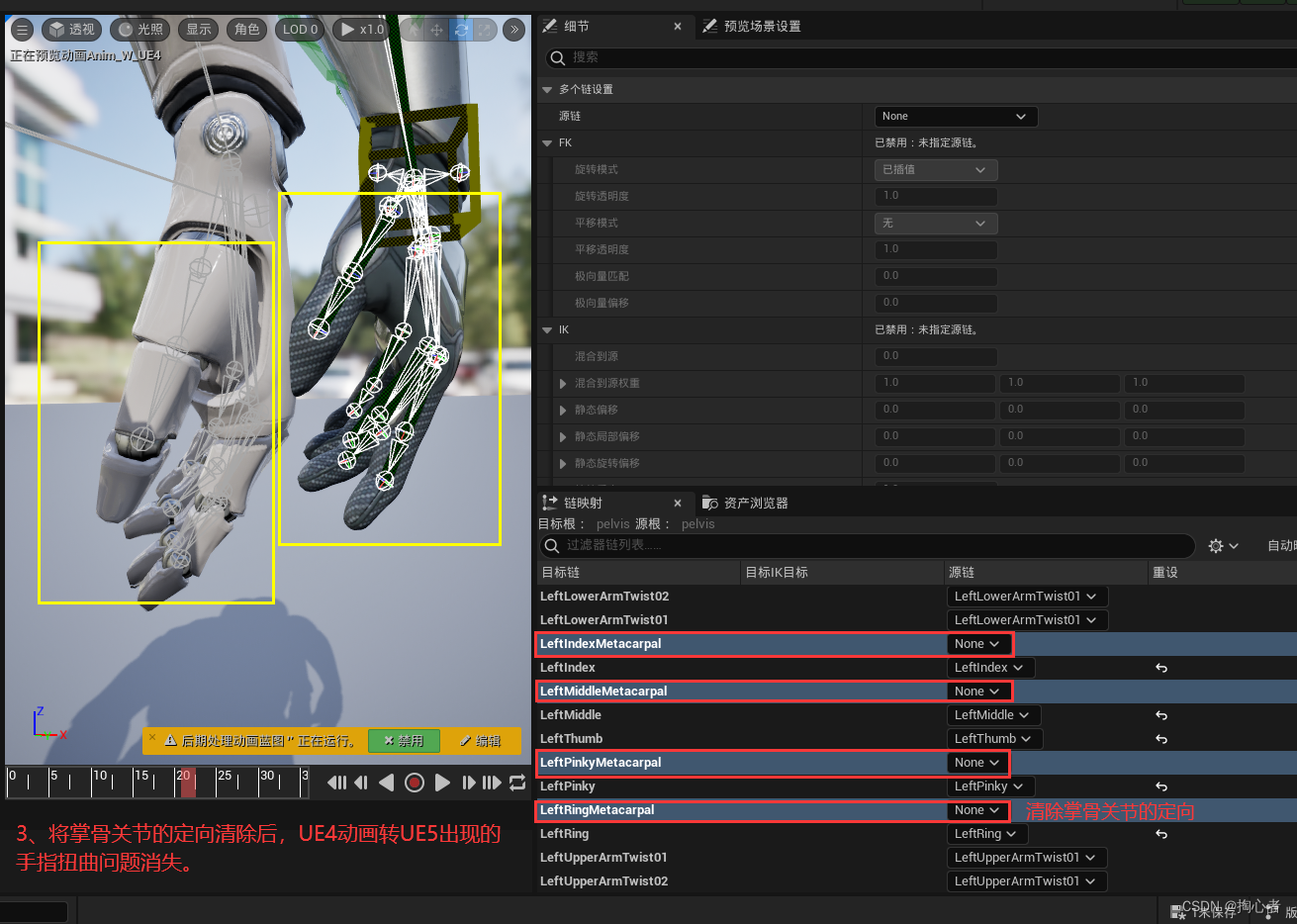Open the 光照 lighting mode menu
Viewport: 1297px width, 924px height.
coord(139,29)
